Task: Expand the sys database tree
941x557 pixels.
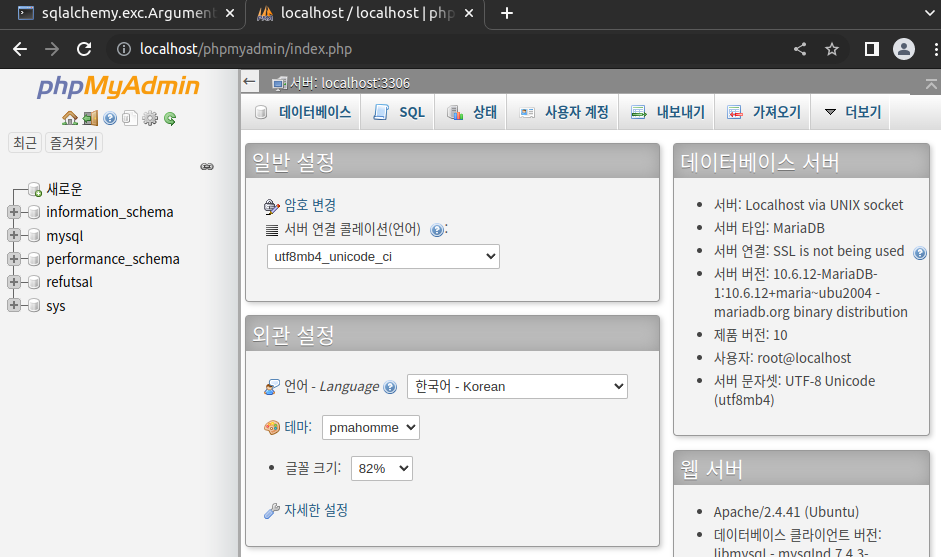Action: [x=14, y=306]
